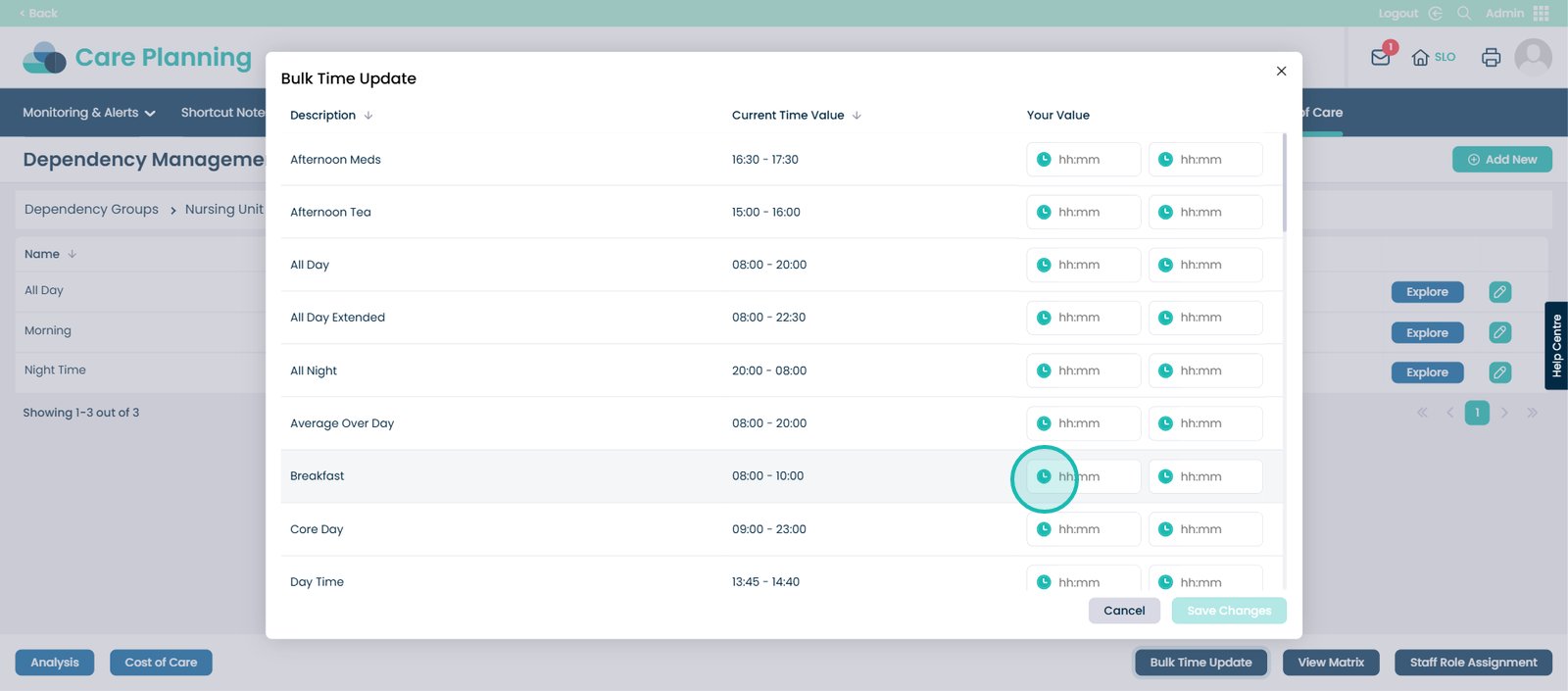Expand Monitoring & Alerts menu
The image size is (1568, 691).
[x=89, y=113]
